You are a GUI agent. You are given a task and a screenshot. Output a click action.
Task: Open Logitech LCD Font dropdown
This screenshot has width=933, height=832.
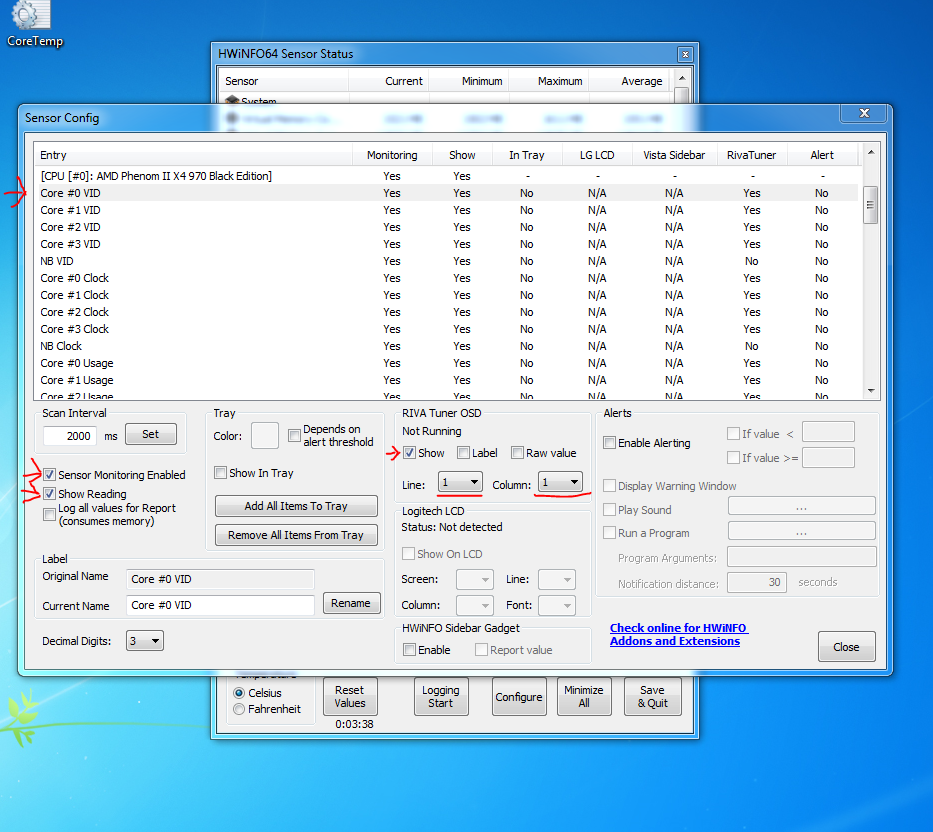(556, 605)
